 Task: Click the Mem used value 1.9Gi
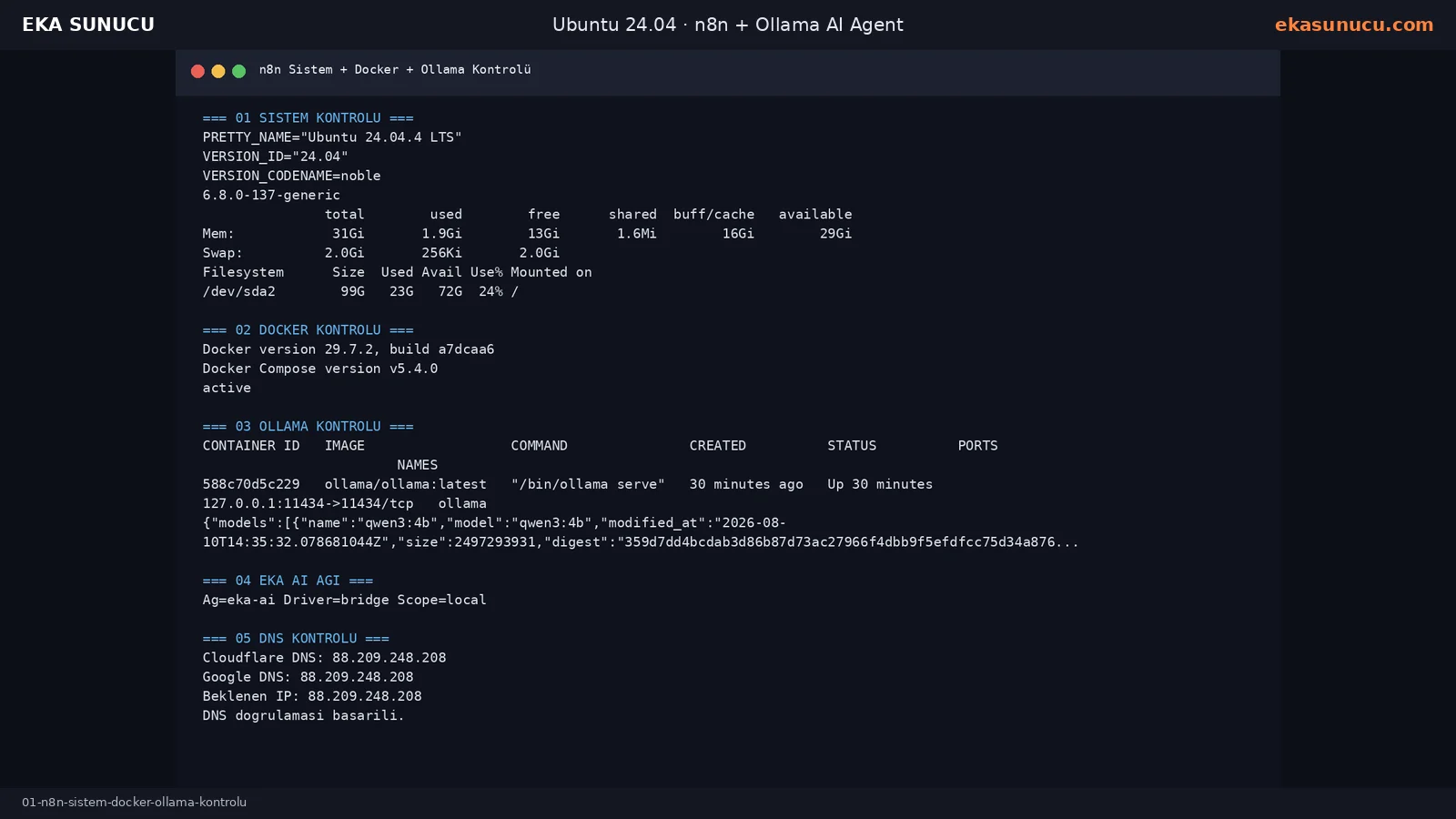(441, 234)
